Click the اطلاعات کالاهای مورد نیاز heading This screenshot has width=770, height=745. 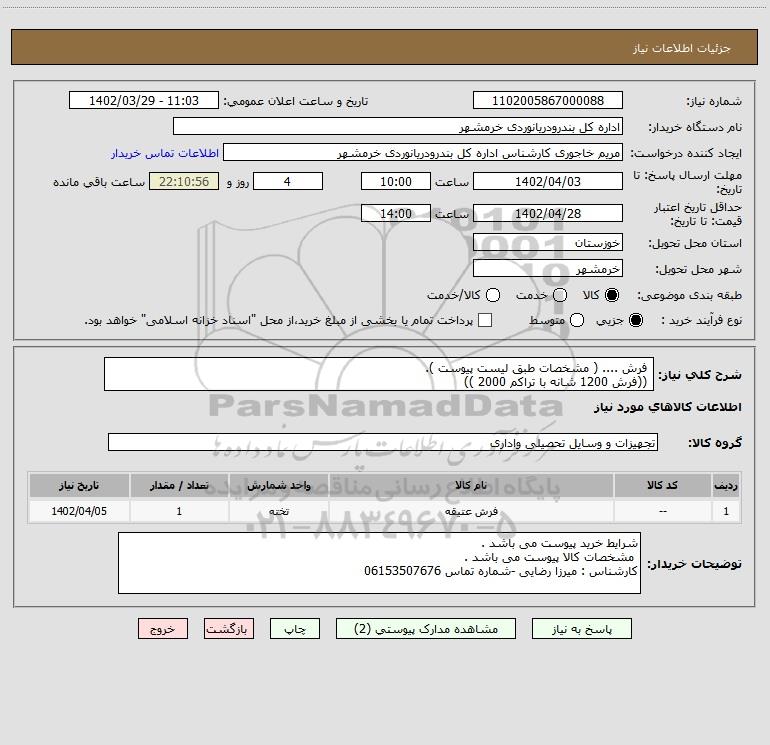(668, 407)
